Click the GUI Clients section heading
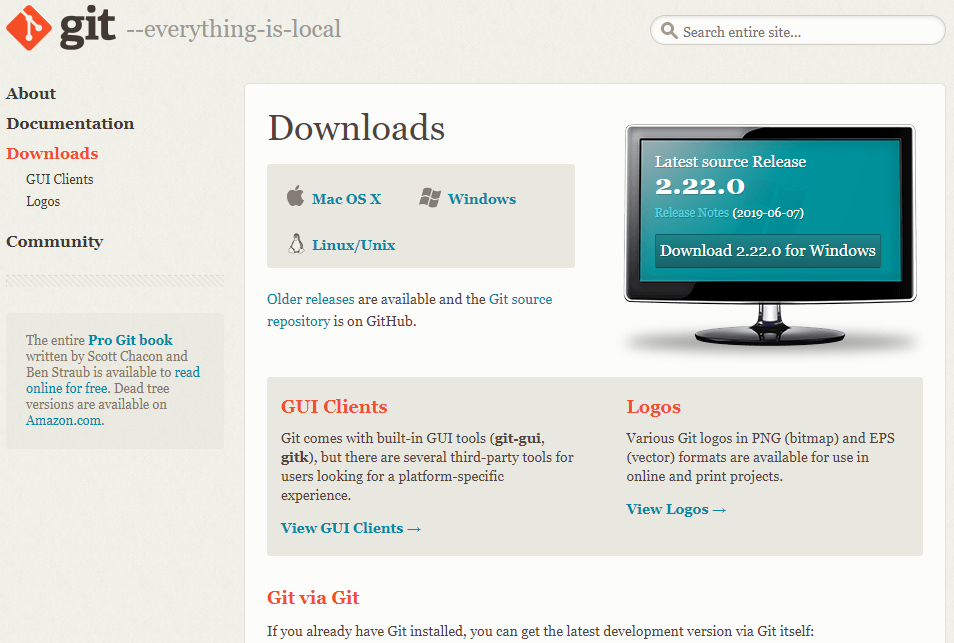The image size is (954, 643). tap(334, 406)
